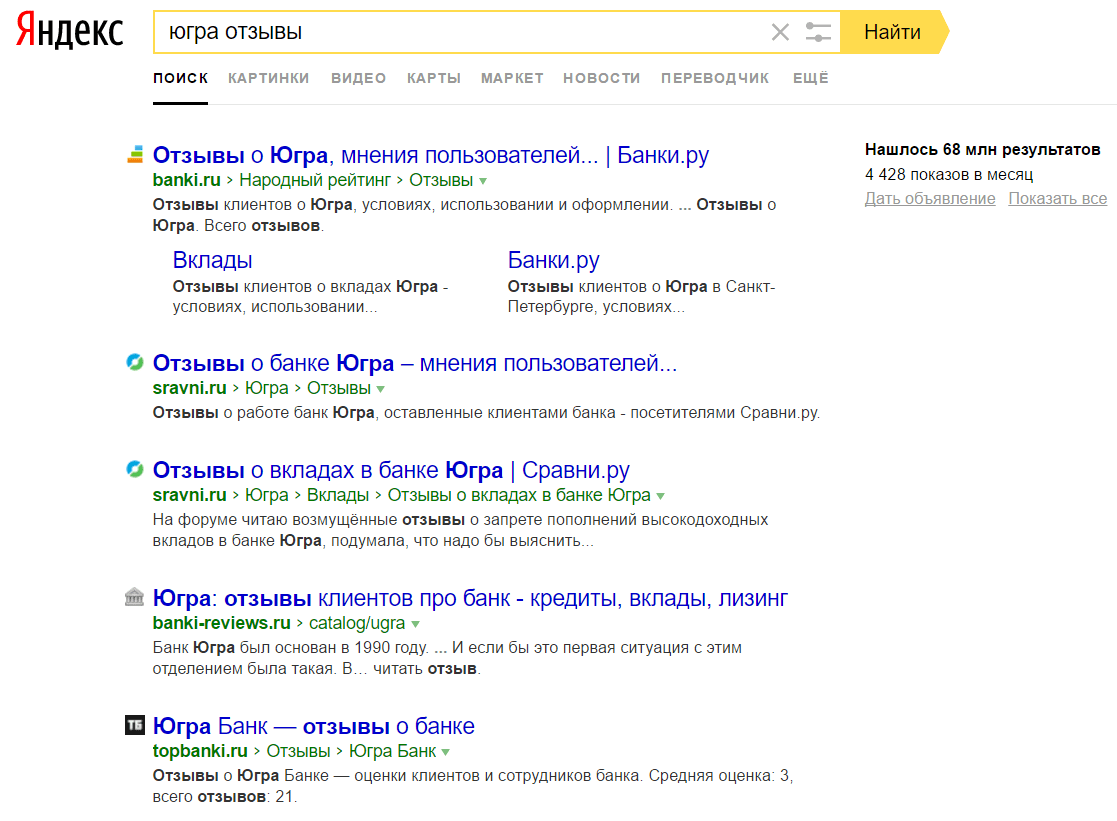The width and height of the screenshot is (1117, 821).
Task: Expand dropdown arrow after Отзывы о вкладах breadcrumb
Action: click(660, 496)
